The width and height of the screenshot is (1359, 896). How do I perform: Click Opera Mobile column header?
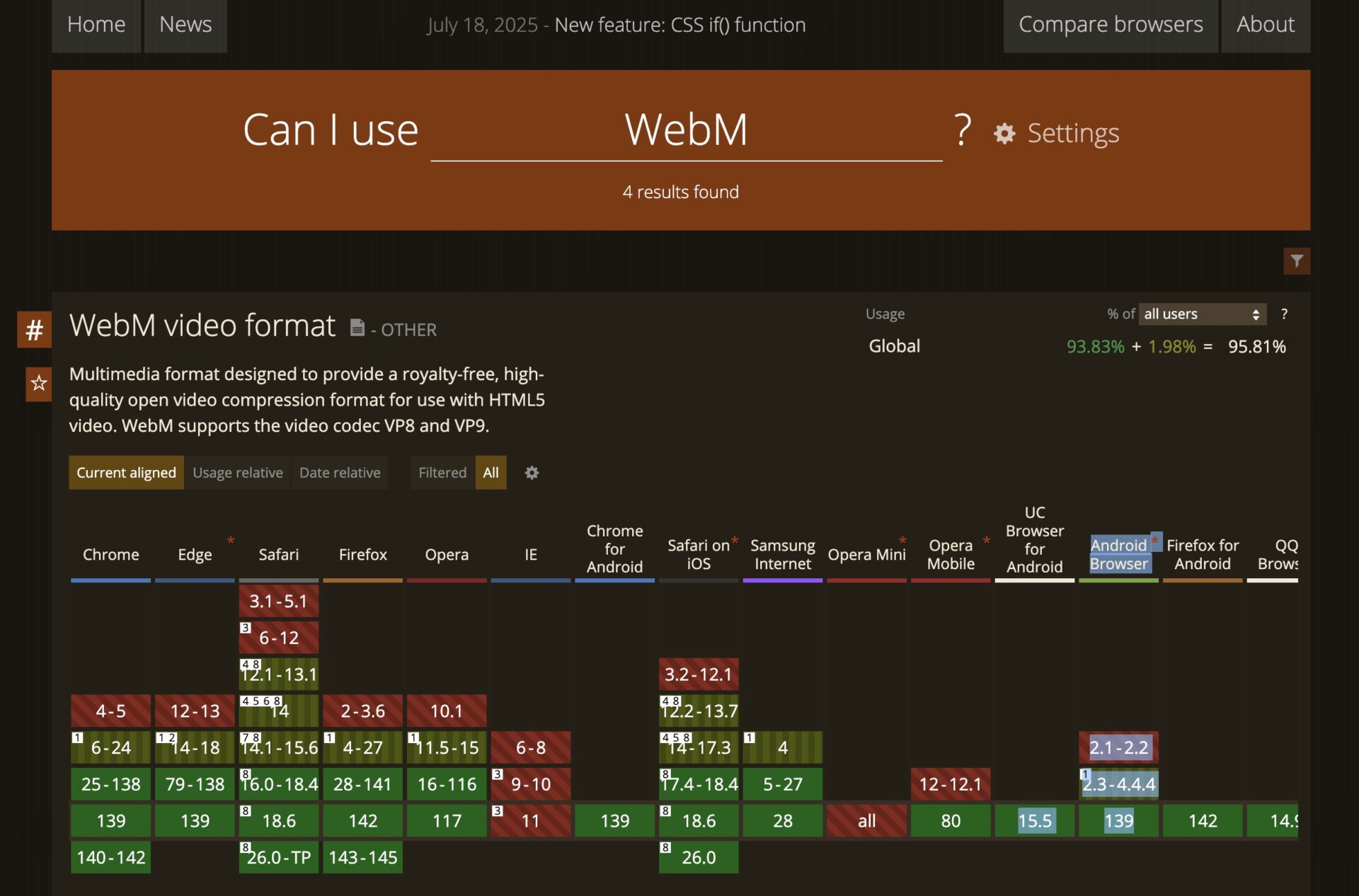coord(951,555)
